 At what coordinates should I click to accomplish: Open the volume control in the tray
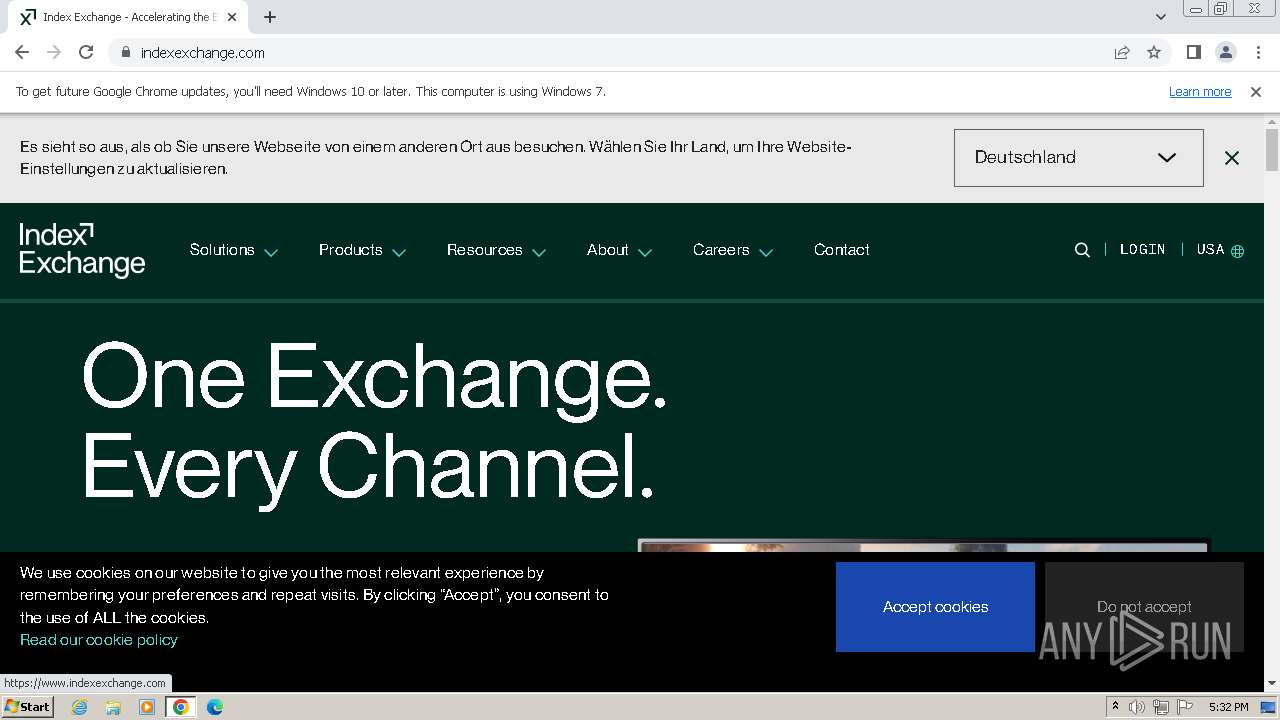[x=1137, y=707]
